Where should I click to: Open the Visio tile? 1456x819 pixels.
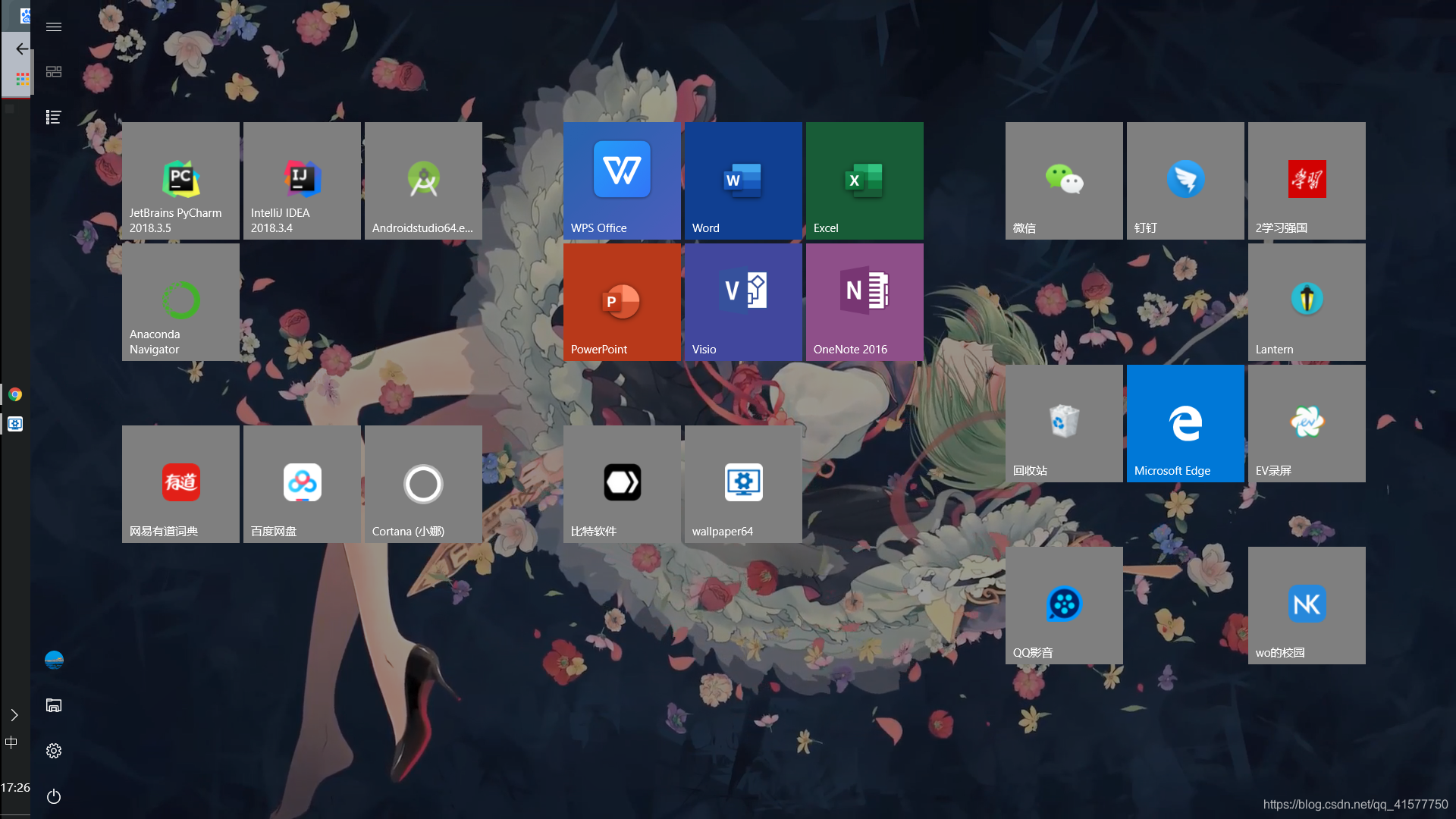pos(743,302)
